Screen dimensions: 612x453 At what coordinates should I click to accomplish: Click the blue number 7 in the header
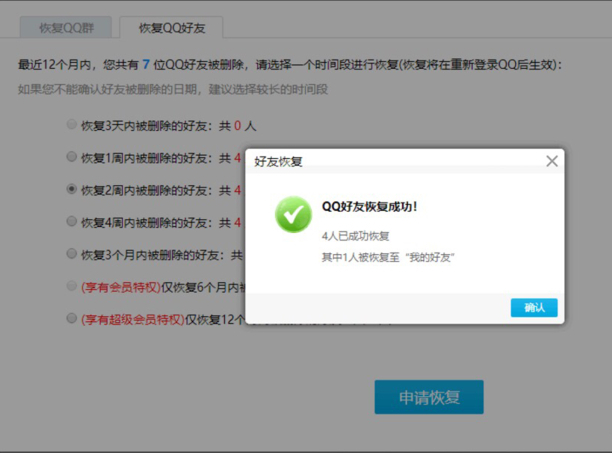(x=146, y=64)
